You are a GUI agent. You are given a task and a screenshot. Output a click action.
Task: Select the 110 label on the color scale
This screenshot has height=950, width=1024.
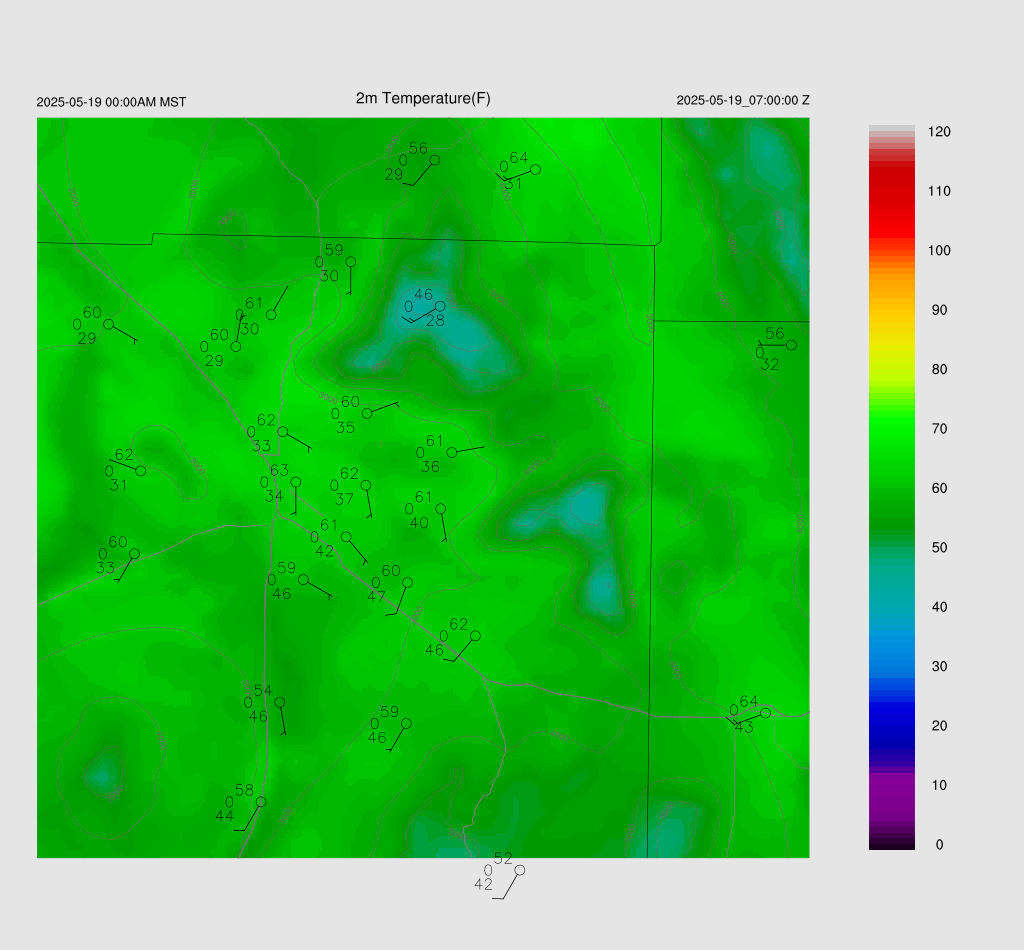[x=939, y=191]
